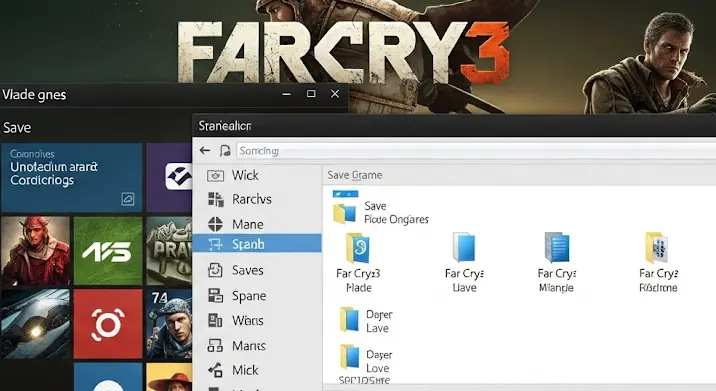This screenshot has width=716, height=391.
Task: Open the 'PRAY' game tile
Action: point(169,251)
